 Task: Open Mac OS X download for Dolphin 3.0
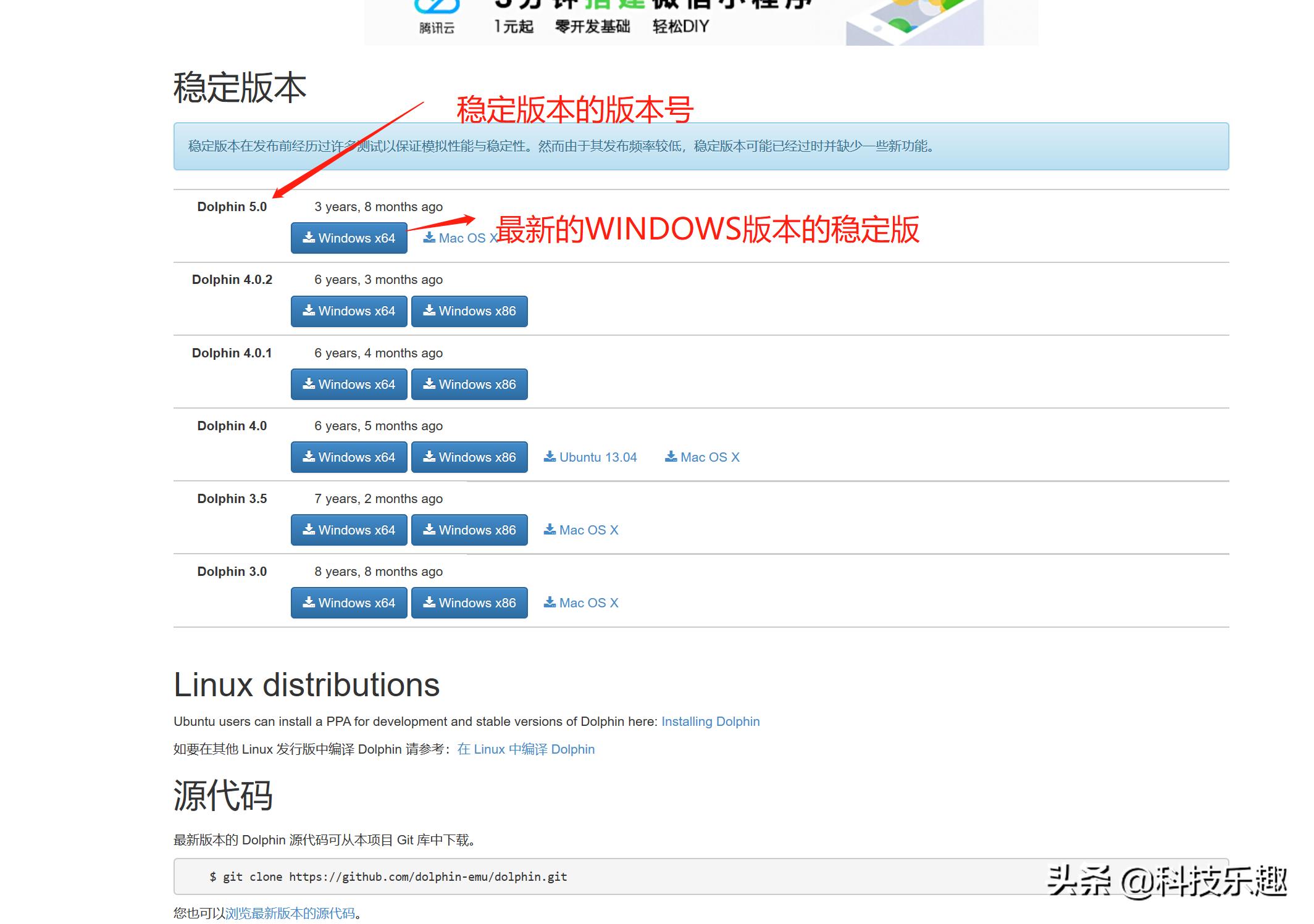[588, 602]
